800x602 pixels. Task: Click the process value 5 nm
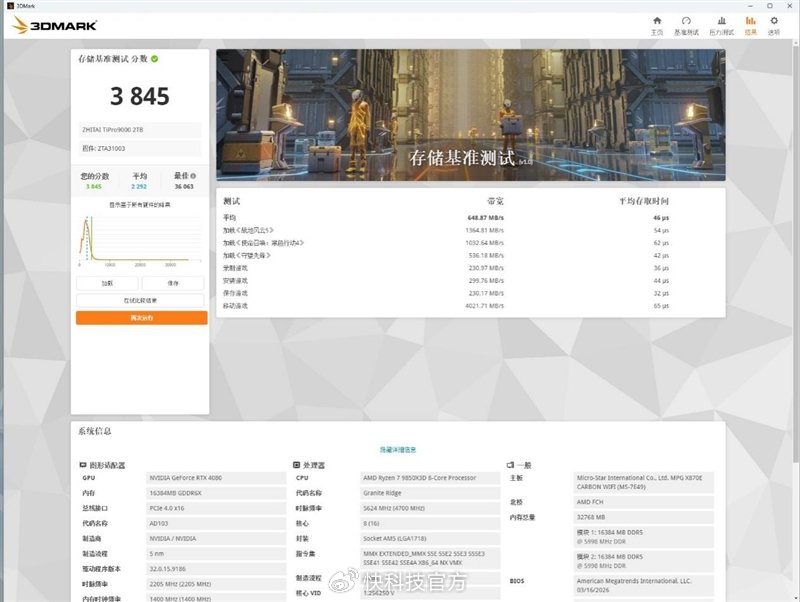(x=216, y=554)
